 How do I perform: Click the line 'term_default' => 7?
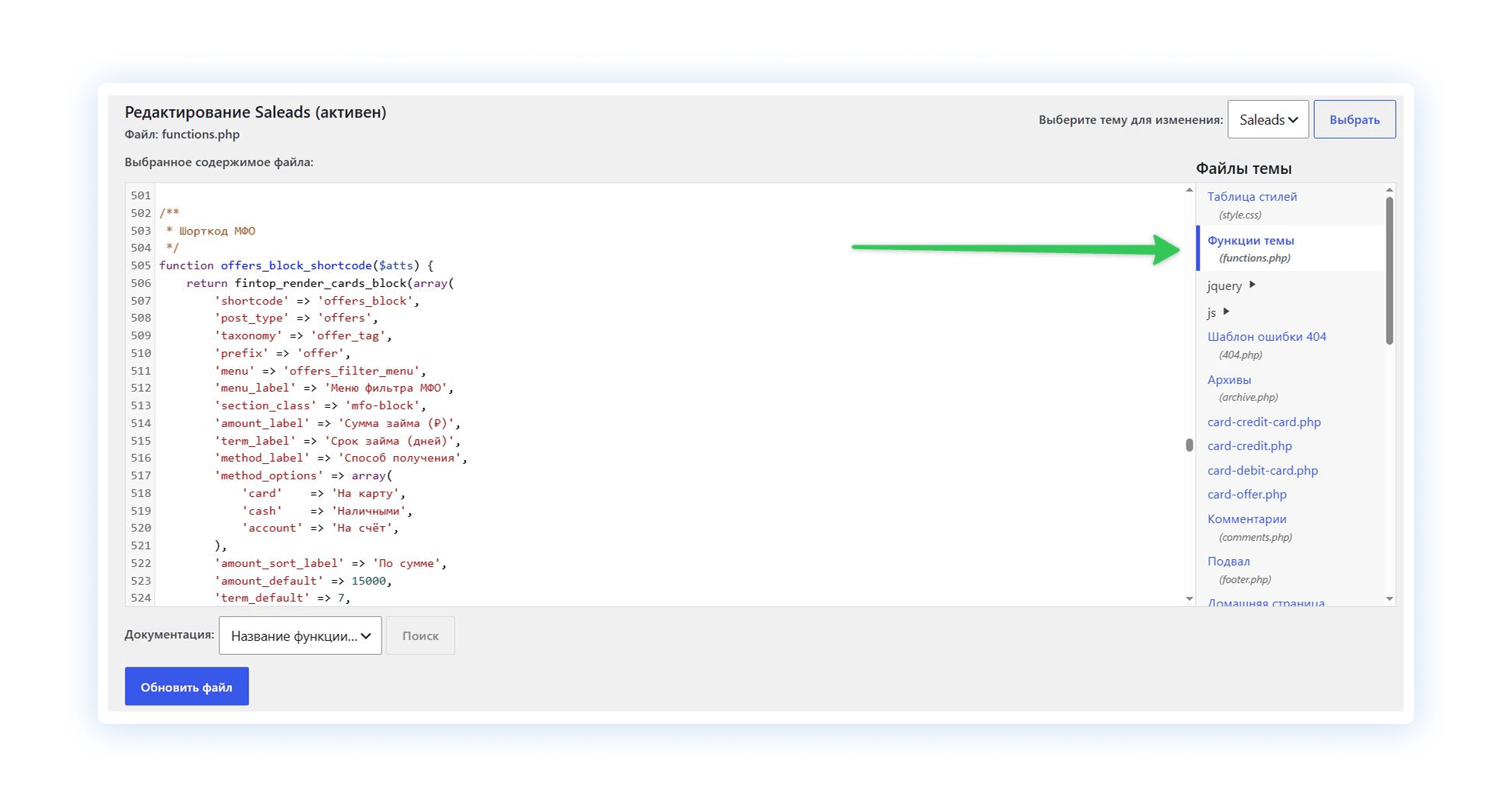[x=282, y=598]
